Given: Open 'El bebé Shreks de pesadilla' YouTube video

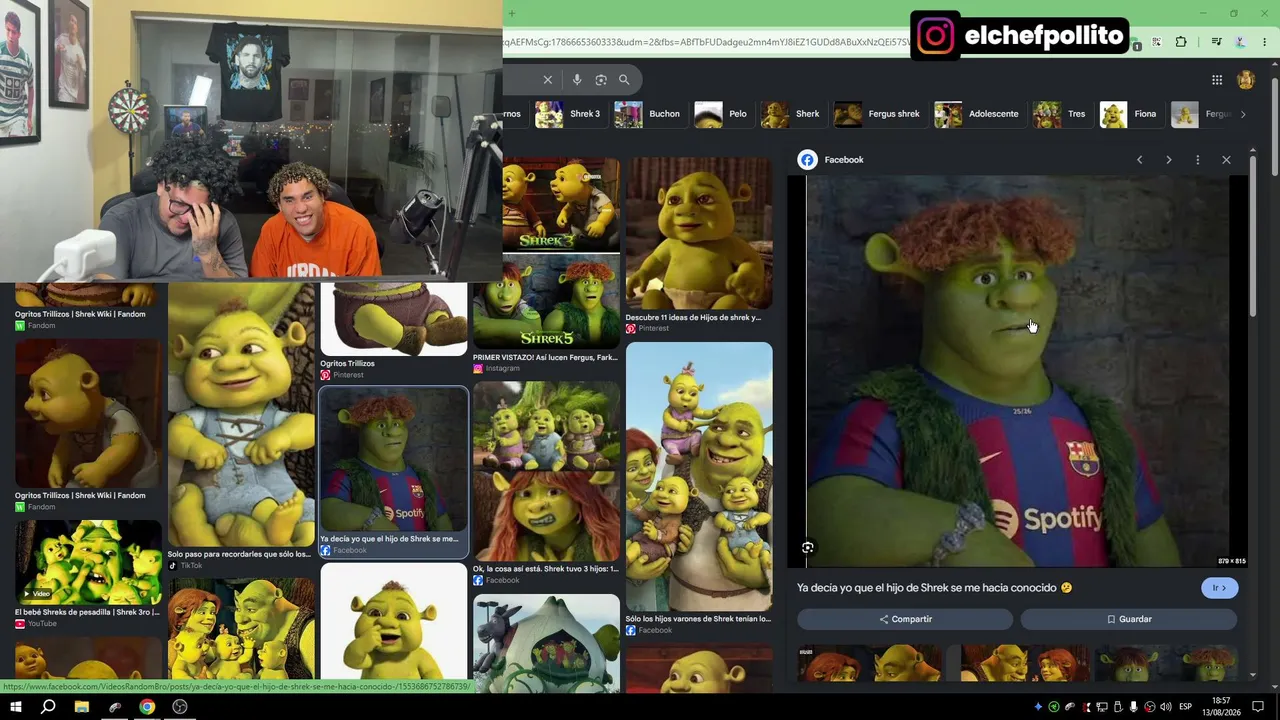Looking at the screenshot, I should pos(88,563).
